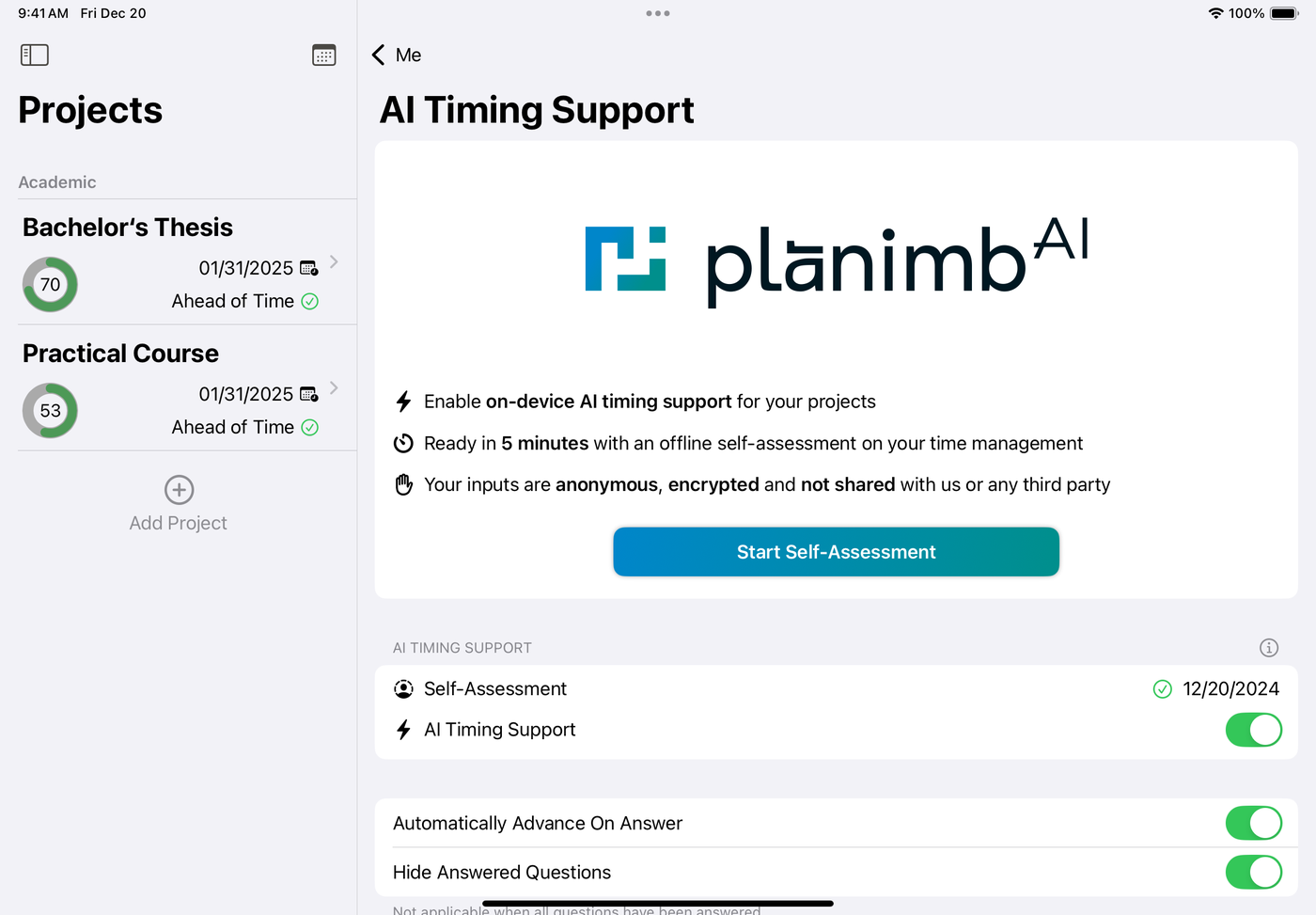Tap the three-dot multitasking menu
This screenshot has height=915, width=1316.
click(x=658, y=13)
